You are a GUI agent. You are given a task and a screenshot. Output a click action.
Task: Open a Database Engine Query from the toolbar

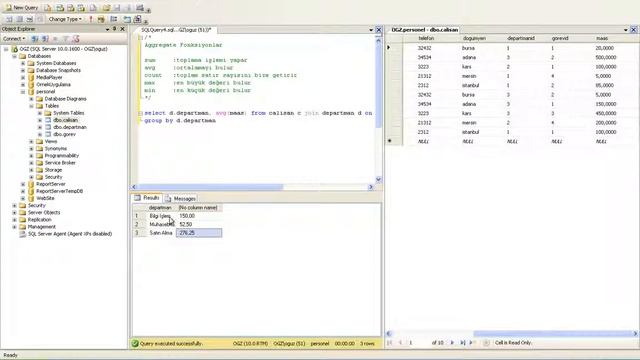coord(48,7)
